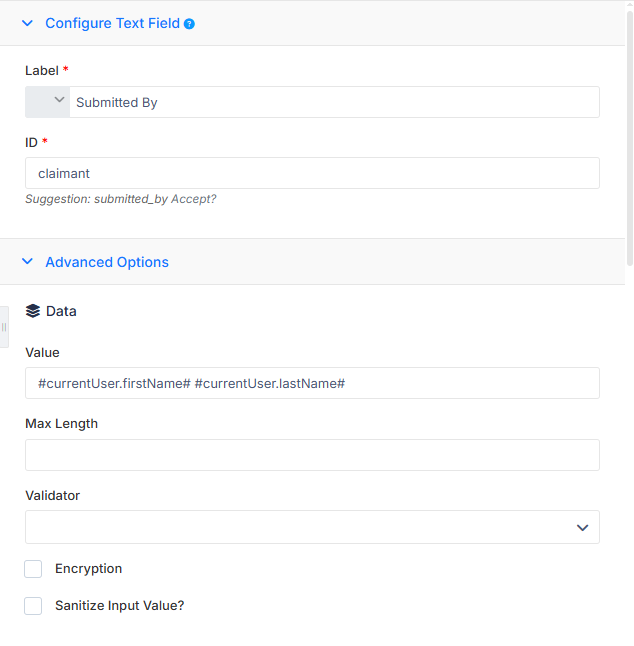Click into the Value field with currentUser expression
634x646 pixels.
[x=312, y=383]
